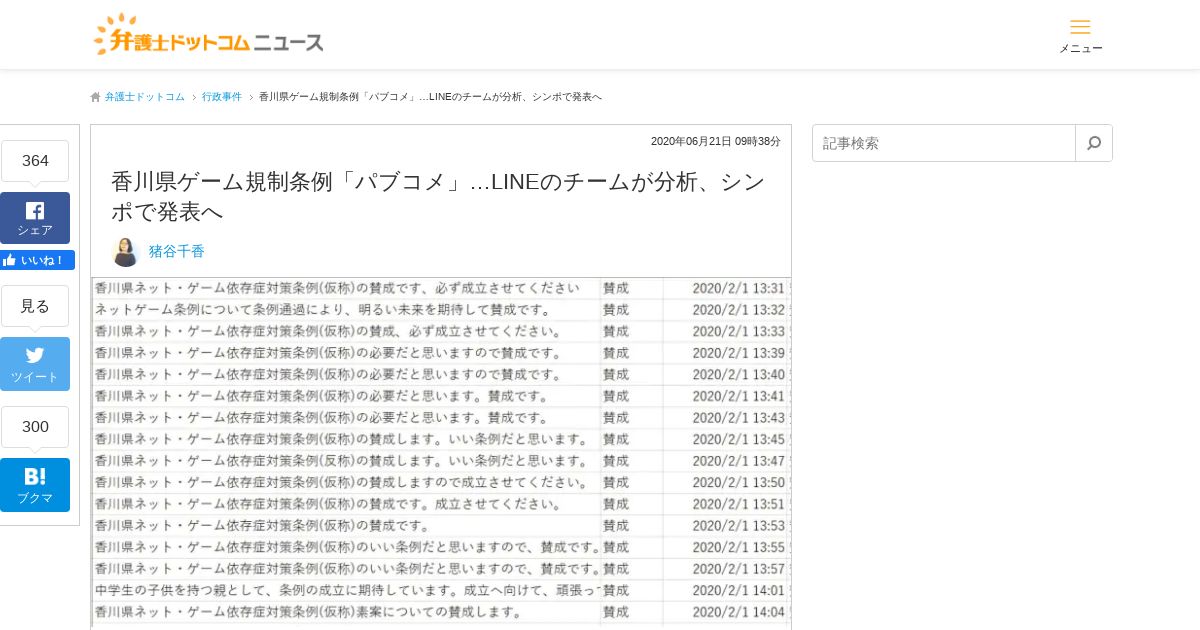Focus the 記事検索 search field
1200x630 pixels.
tap(944, 143)
